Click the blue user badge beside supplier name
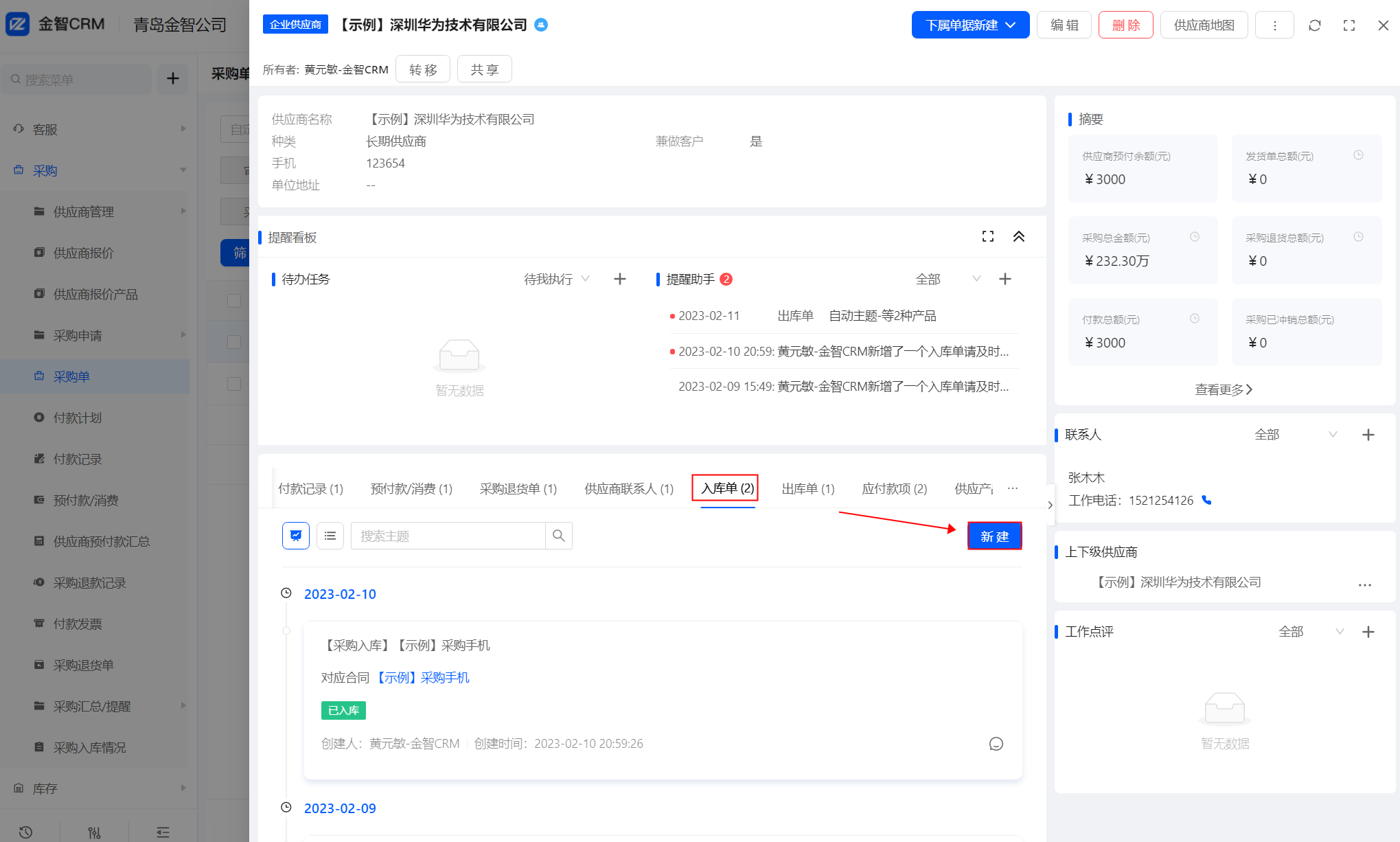The width and height of the screenshot is (1400, 842). point(541,25)
